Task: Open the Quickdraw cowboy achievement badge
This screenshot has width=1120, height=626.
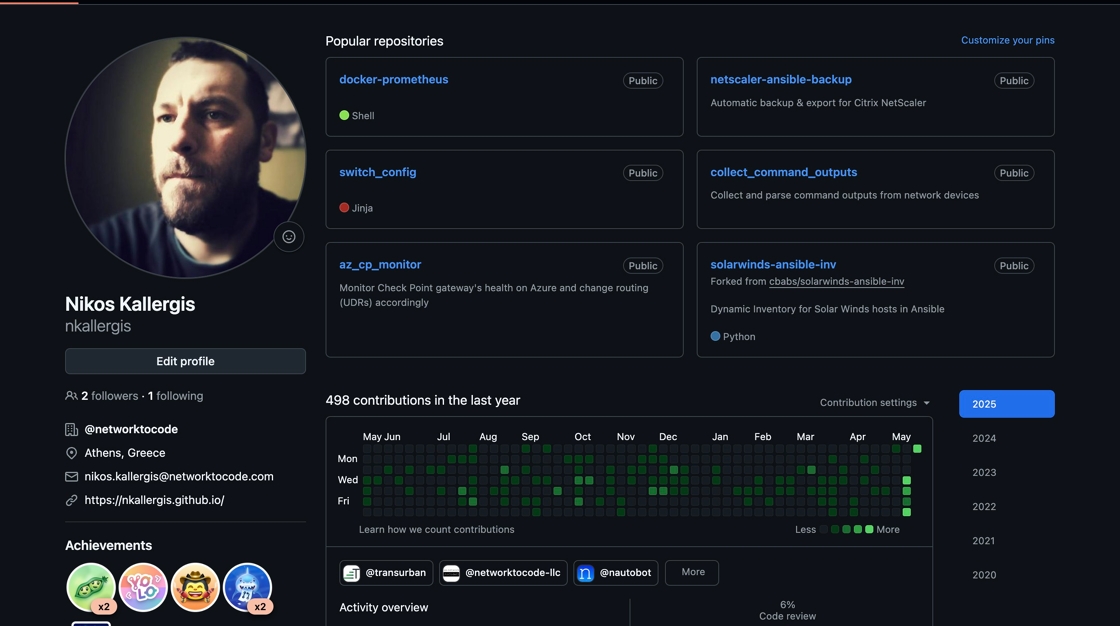Action: point(195,587)
